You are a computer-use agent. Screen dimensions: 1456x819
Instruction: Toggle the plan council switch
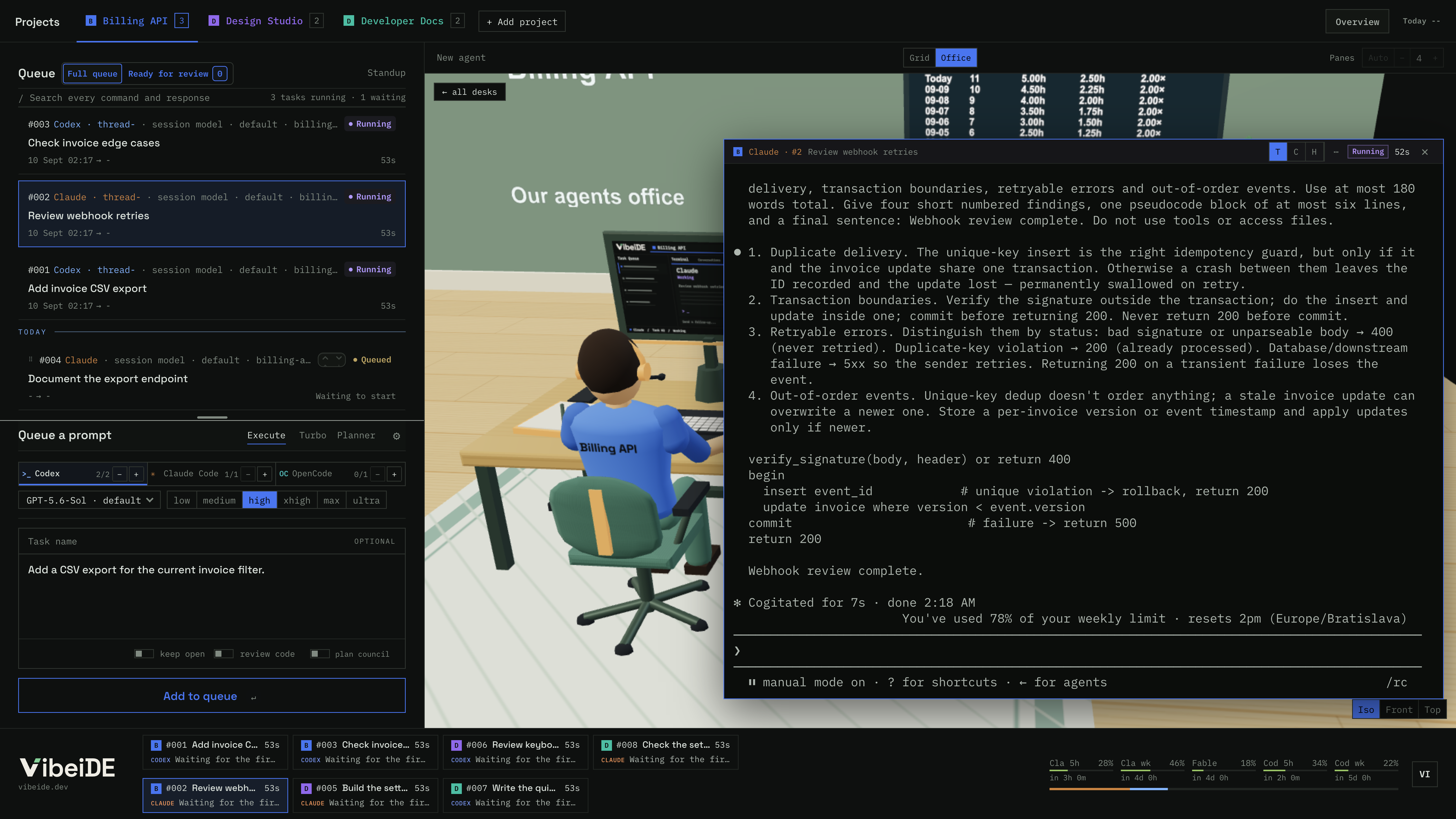pyautogui.click(x=320, y=654)
